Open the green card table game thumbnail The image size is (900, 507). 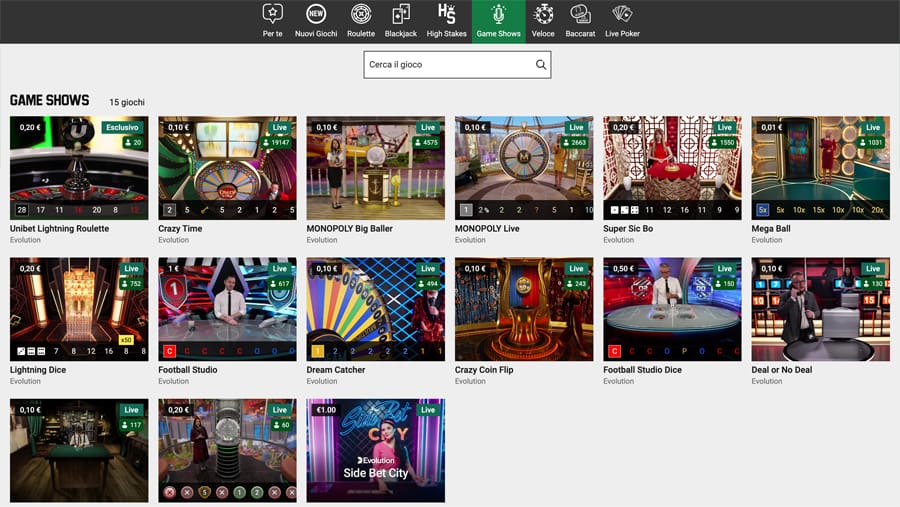coord(79,451)
